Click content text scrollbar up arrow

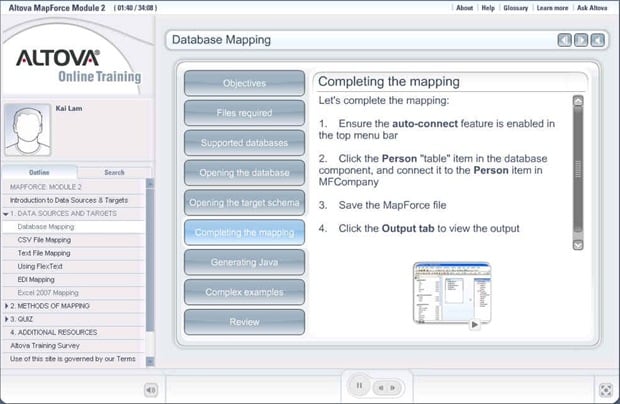(x=578, y=101)
